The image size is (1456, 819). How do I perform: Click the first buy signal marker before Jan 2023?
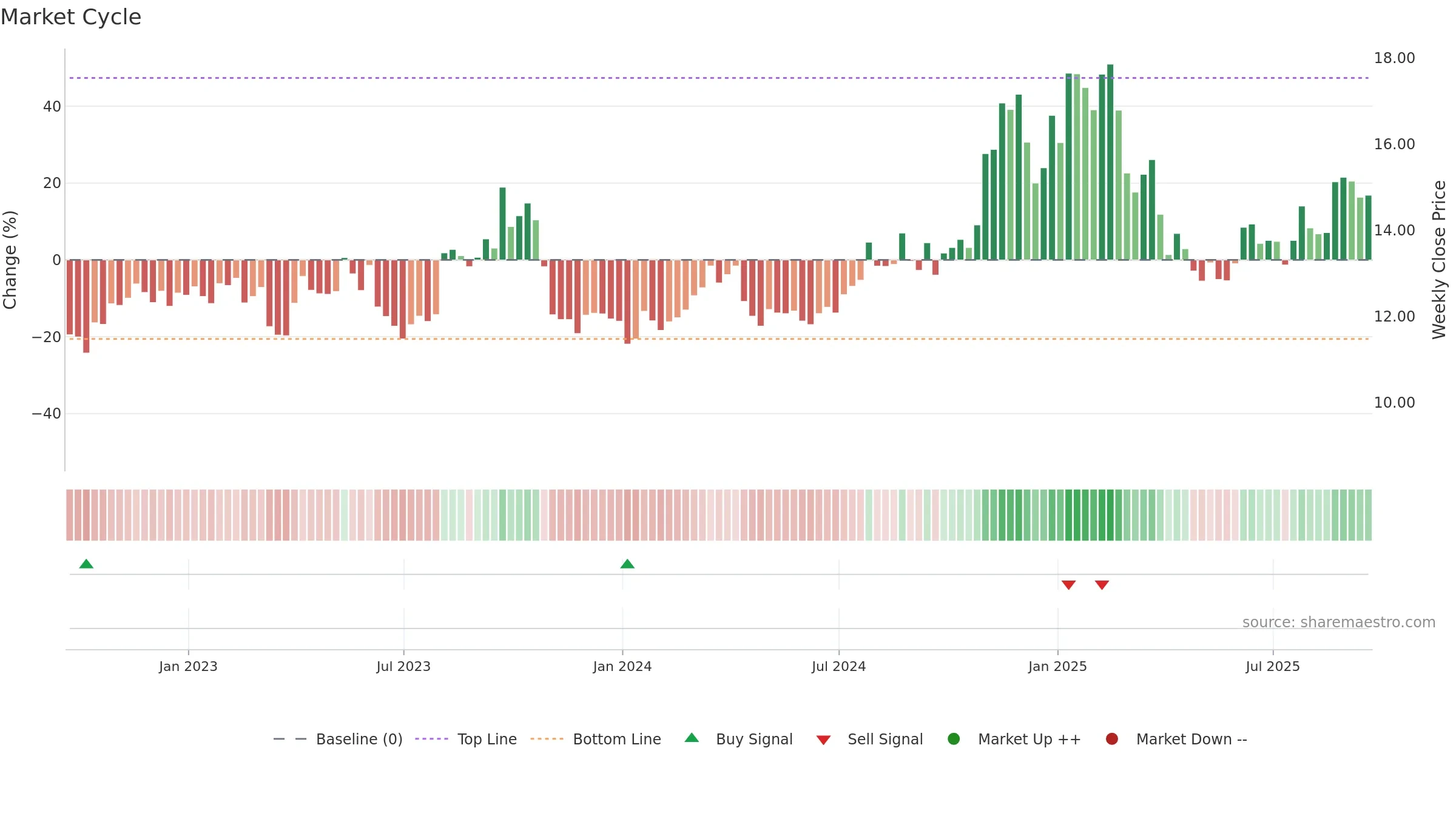click(x=86, y=564)
